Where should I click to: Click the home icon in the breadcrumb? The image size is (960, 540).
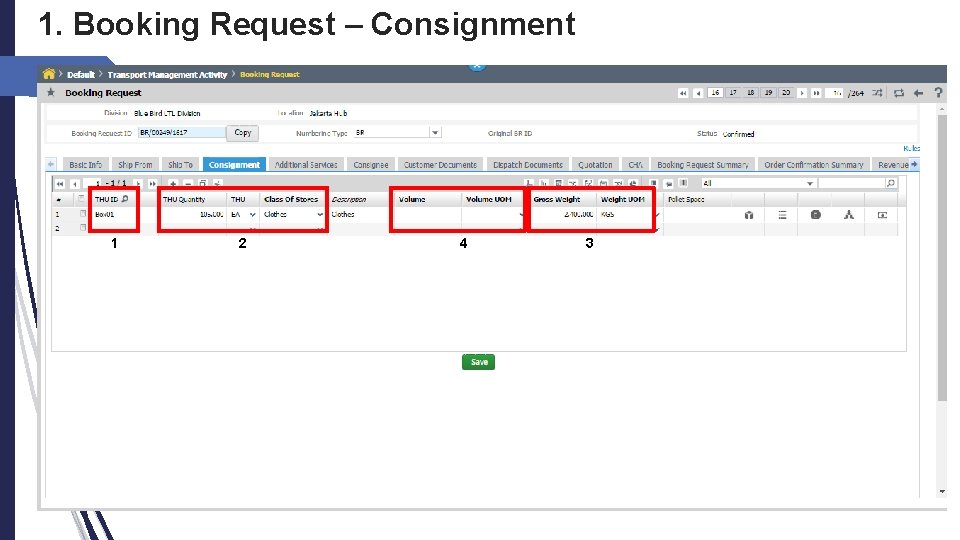tap(49, 74)
